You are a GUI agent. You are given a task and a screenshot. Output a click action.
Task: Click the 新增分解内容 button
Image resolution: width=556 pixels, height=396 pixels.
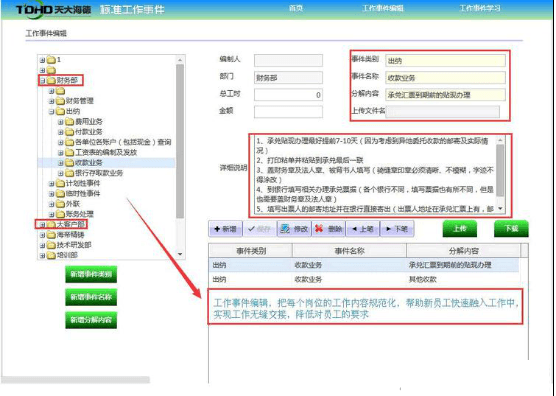click(x=91, y=320)
